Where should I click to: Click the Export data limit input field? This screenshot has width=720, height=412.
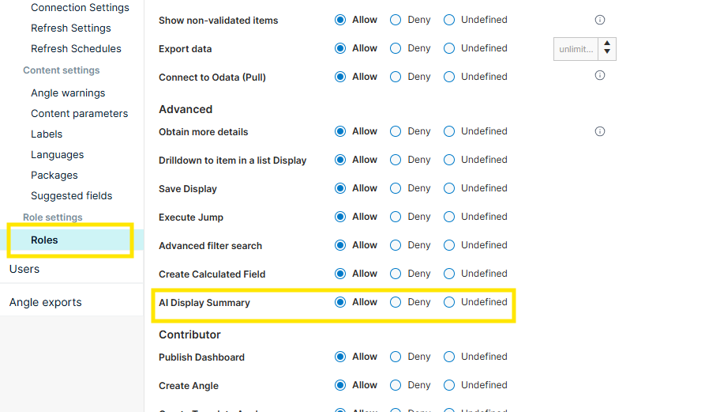click(576, 49)
